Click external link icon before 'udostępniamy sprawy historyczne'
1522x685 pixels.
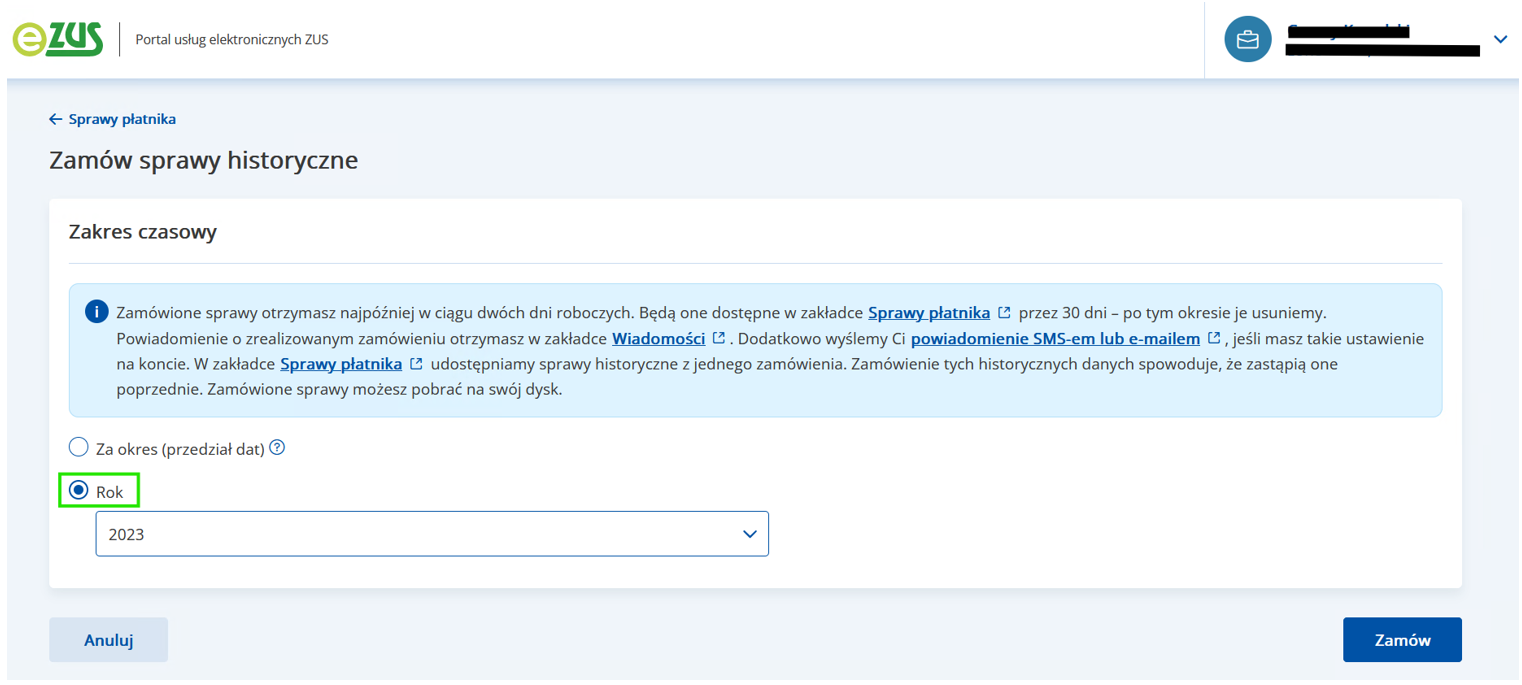(x=416, y=364)
